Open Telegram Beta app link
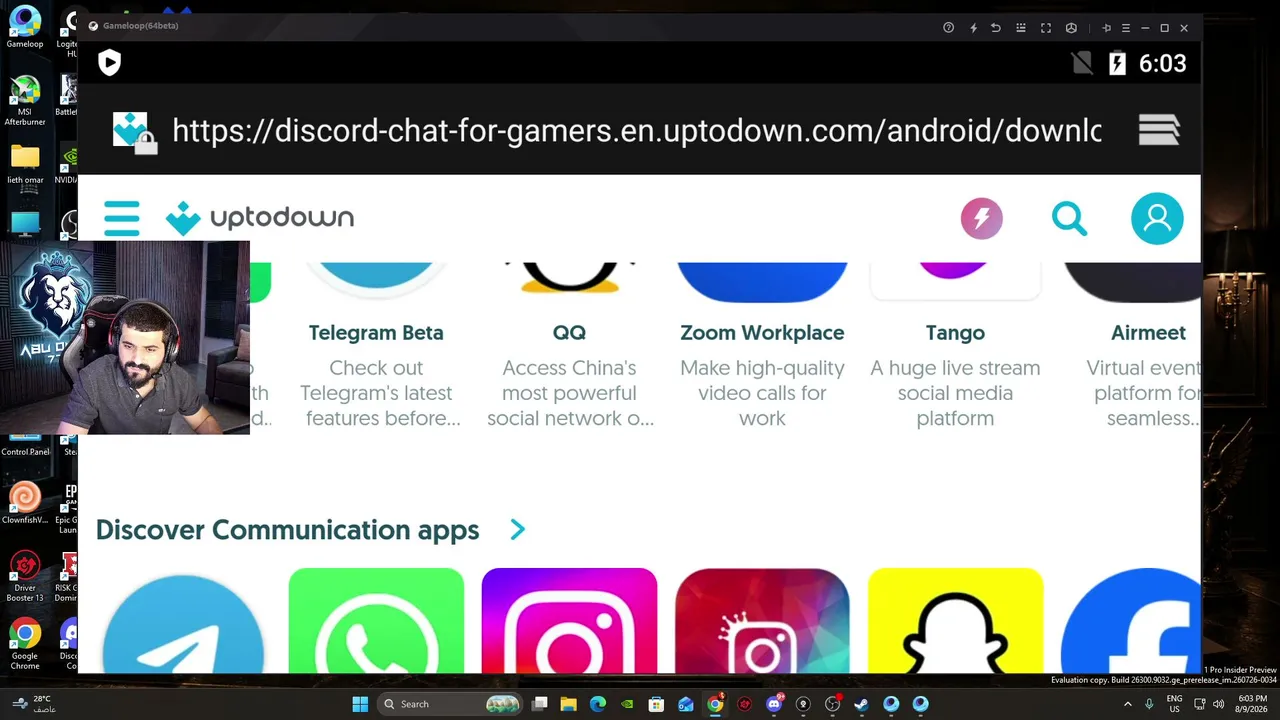 tap(376, 333)
